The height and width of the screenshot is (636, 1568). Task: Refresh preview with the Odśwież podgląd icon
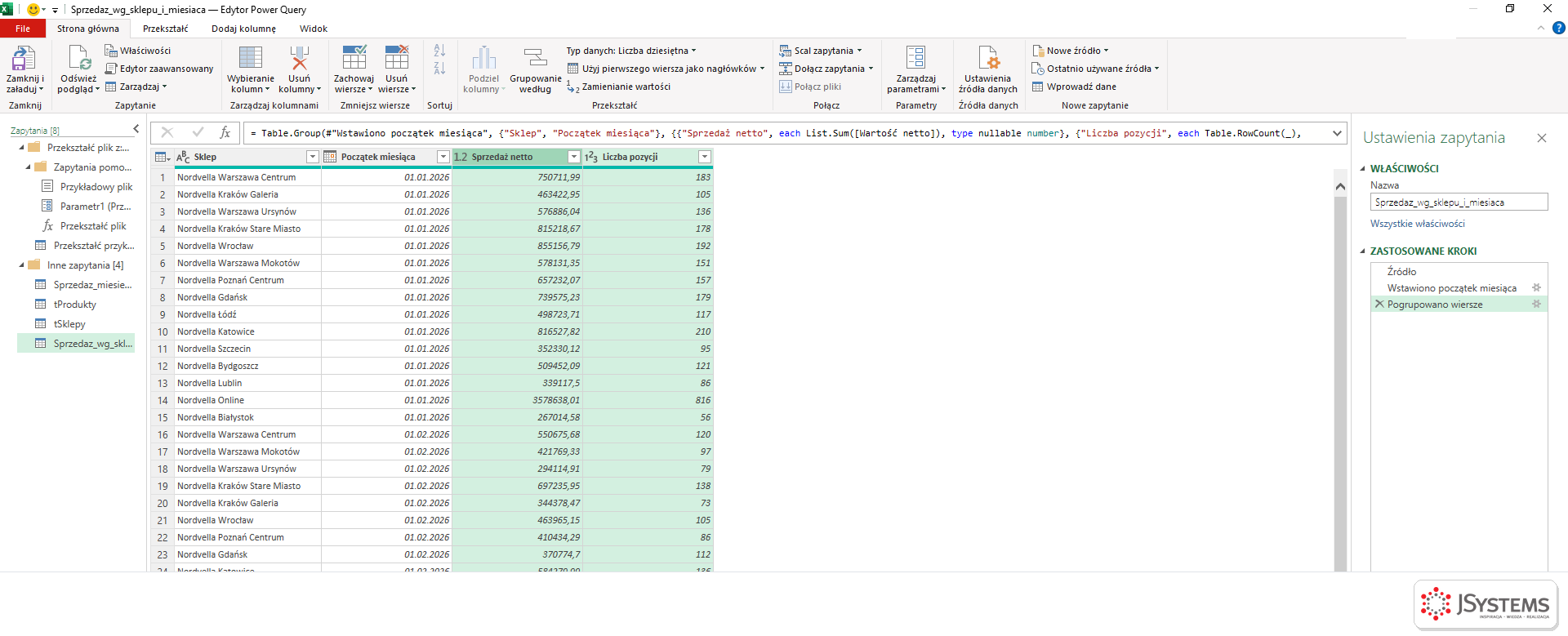click(79, 59)
